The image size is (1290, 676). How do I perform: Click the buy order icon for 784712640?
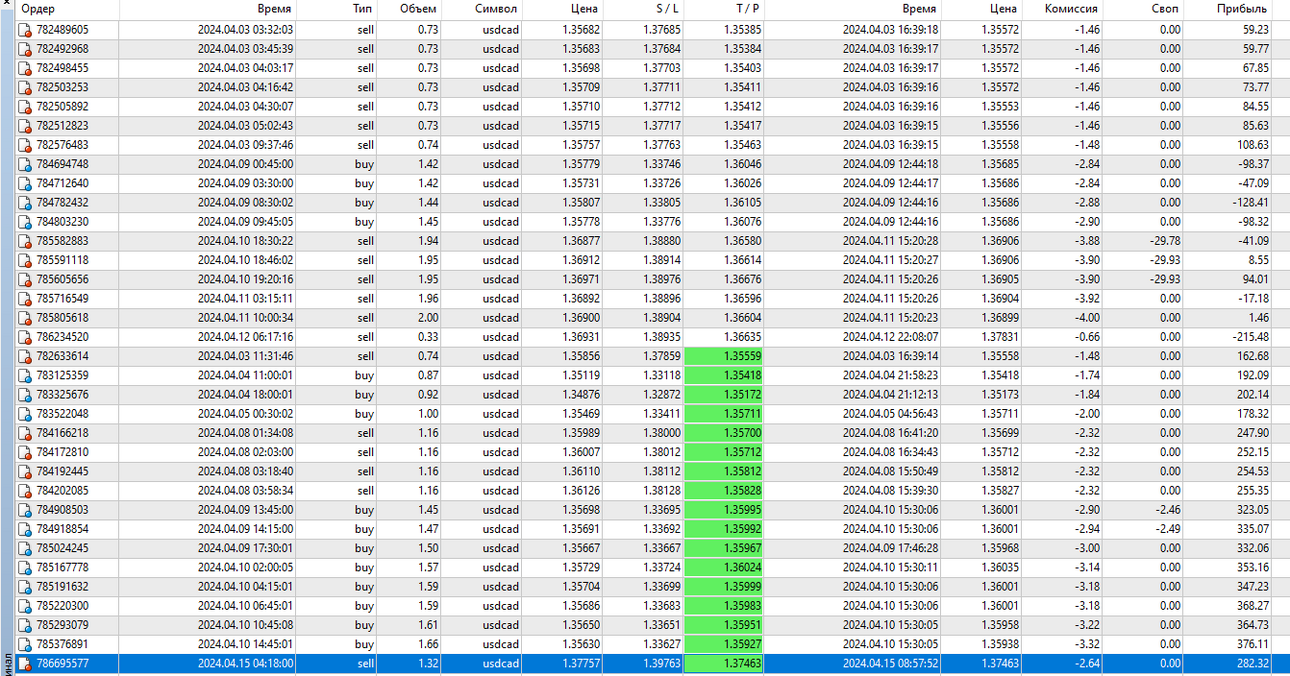pos(25,184)
